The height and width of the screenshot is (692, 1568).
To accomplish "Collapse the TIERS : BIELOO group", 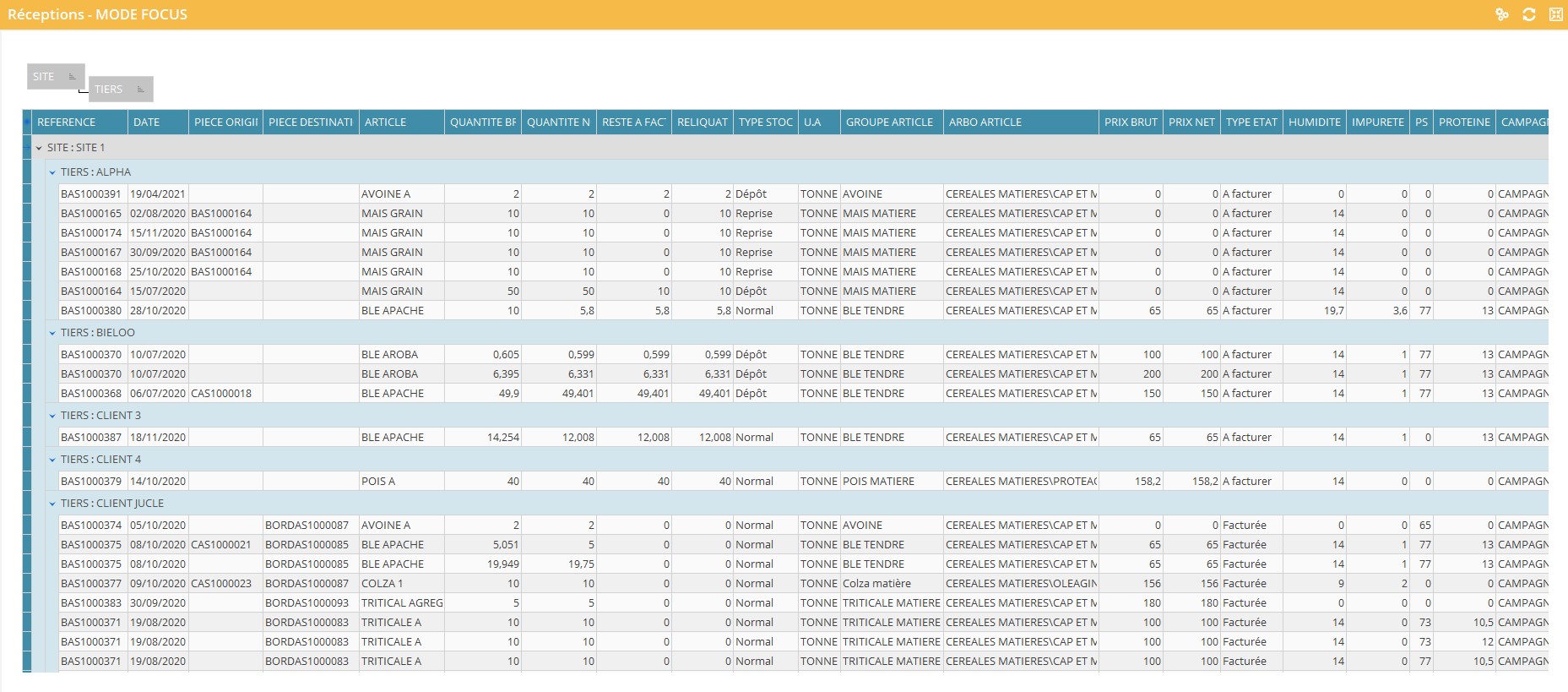I will coord(52,333).
